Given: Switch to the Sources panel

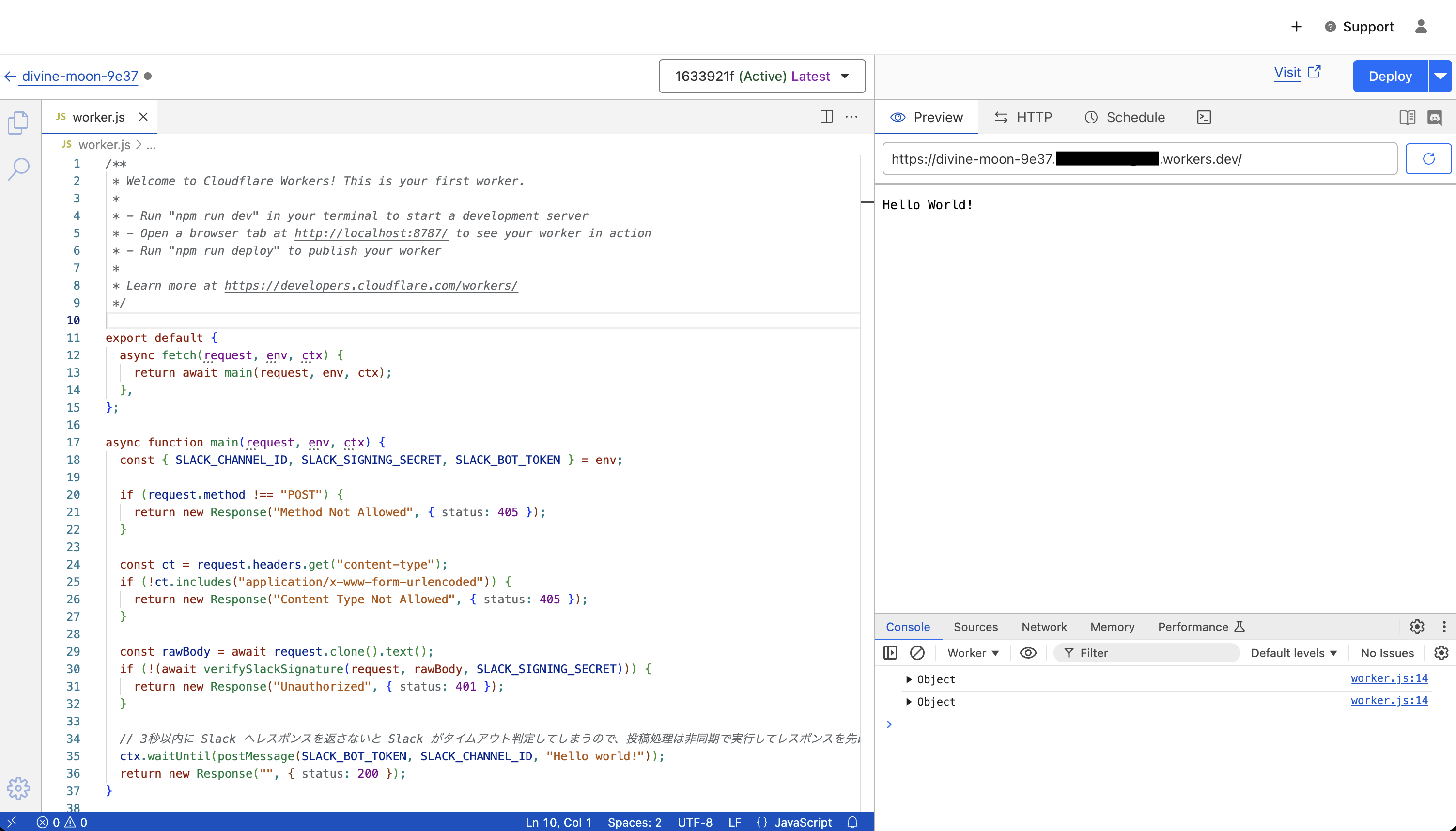Looking at the screenshot, I should coord(975,627).
